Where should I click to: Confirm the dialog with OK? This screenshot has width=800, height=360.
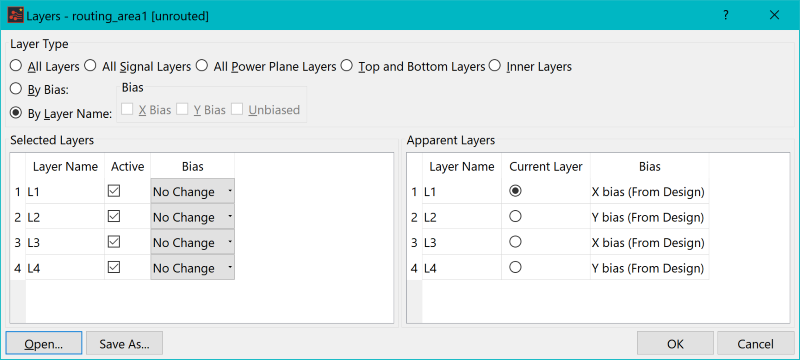click(x=675, y=343)
